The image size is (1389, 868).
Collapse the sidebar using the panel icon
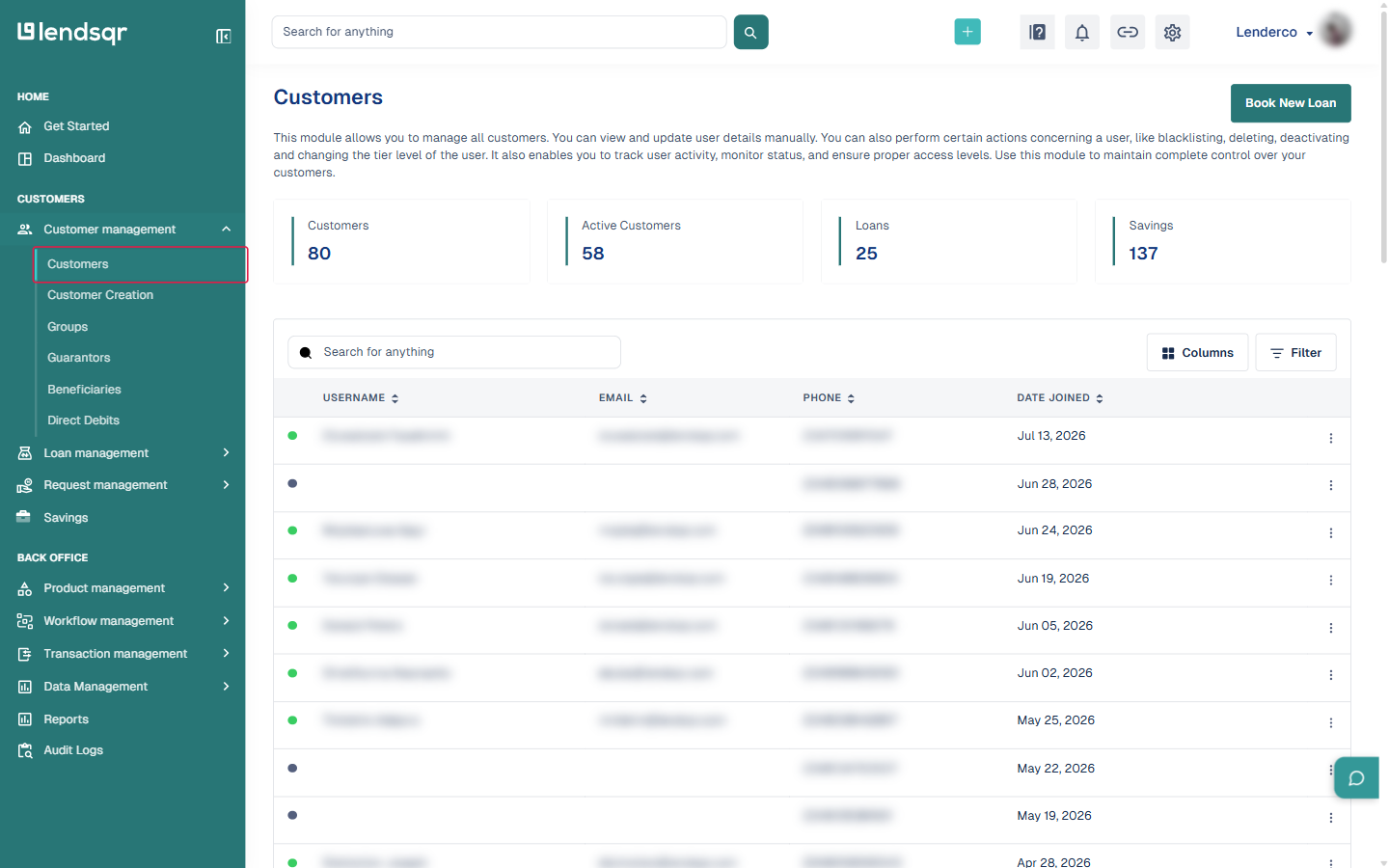click(x=223, y=37)
